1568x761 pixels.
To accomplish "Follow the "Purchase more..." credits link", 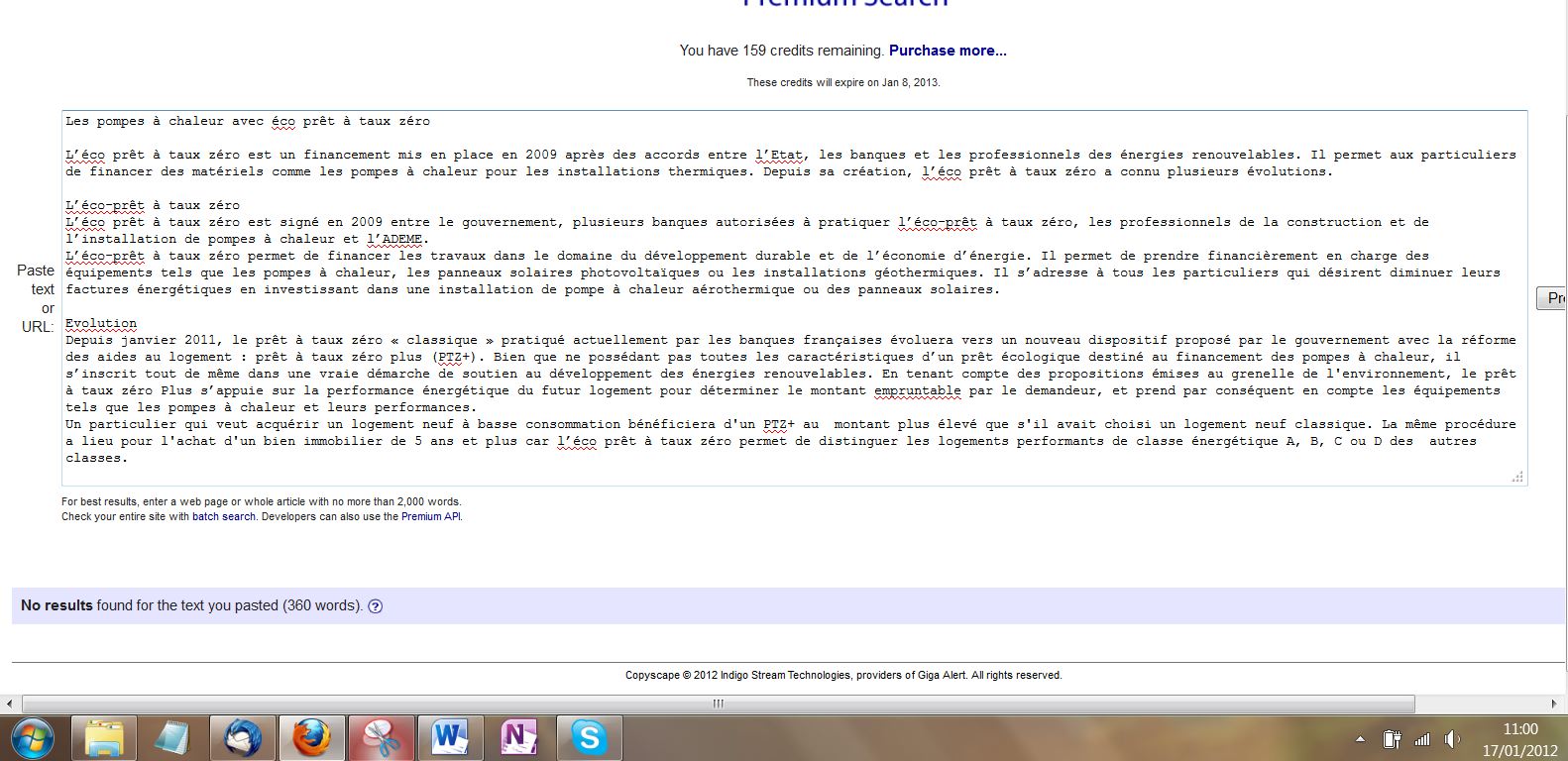I will point(948,51).
